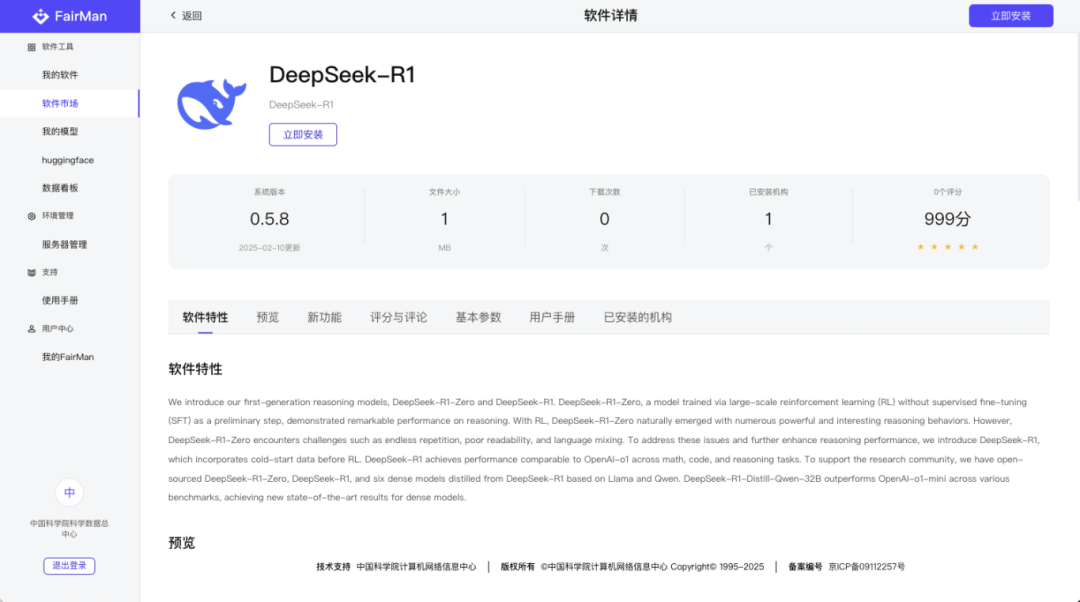Open the 已安装的机构 tab

[637, 318]
